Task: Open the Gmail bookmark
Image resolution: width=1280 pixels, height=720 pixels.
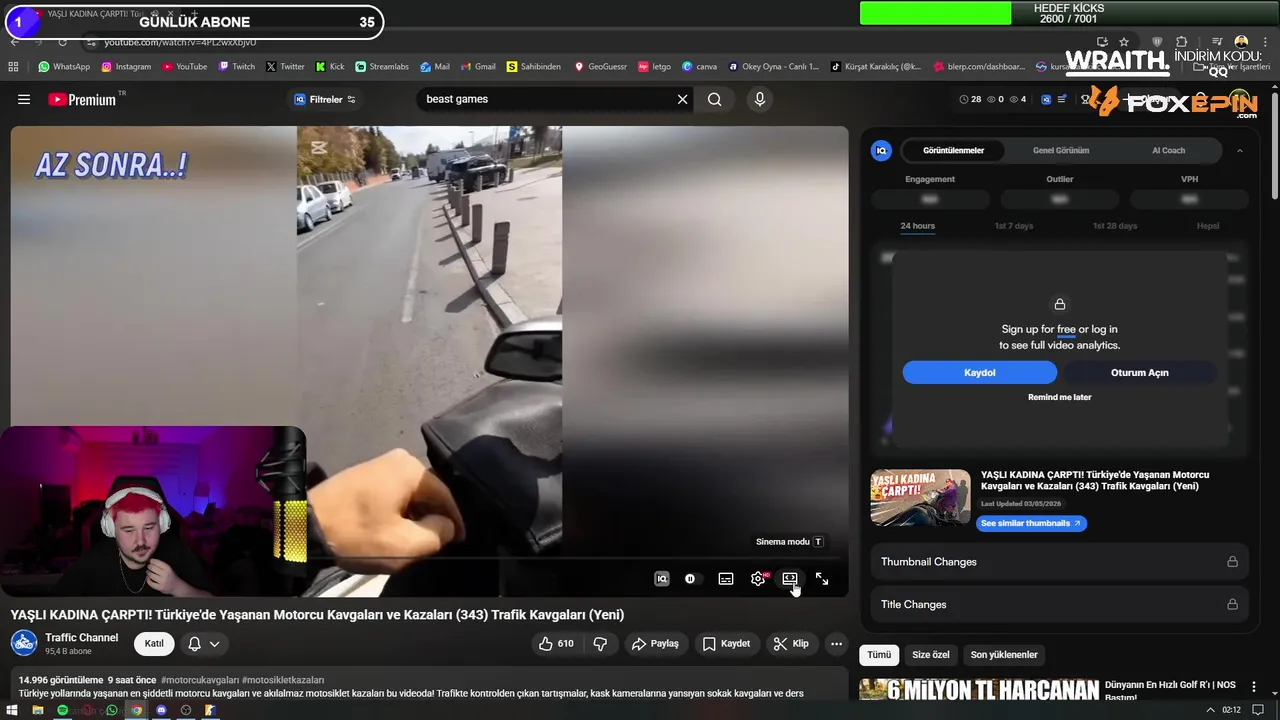Action: click(477, 67)
